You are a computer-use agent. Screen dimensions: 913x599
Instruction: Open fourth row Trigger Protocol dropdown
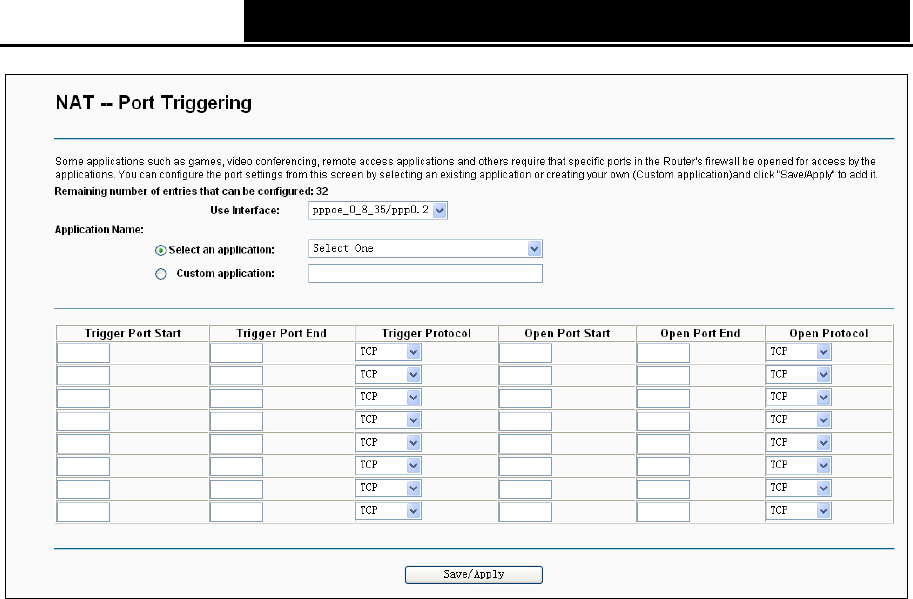click(388, 420)
